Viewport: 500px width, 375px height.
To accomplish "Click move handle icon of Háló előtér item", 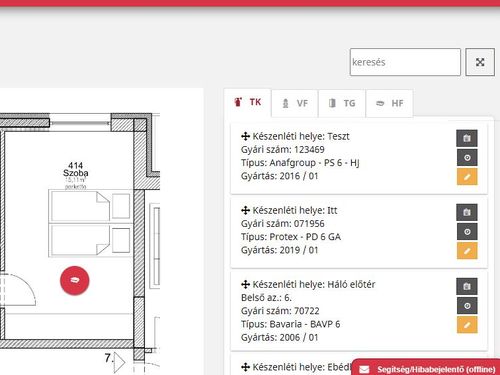I will click(245, 284).
